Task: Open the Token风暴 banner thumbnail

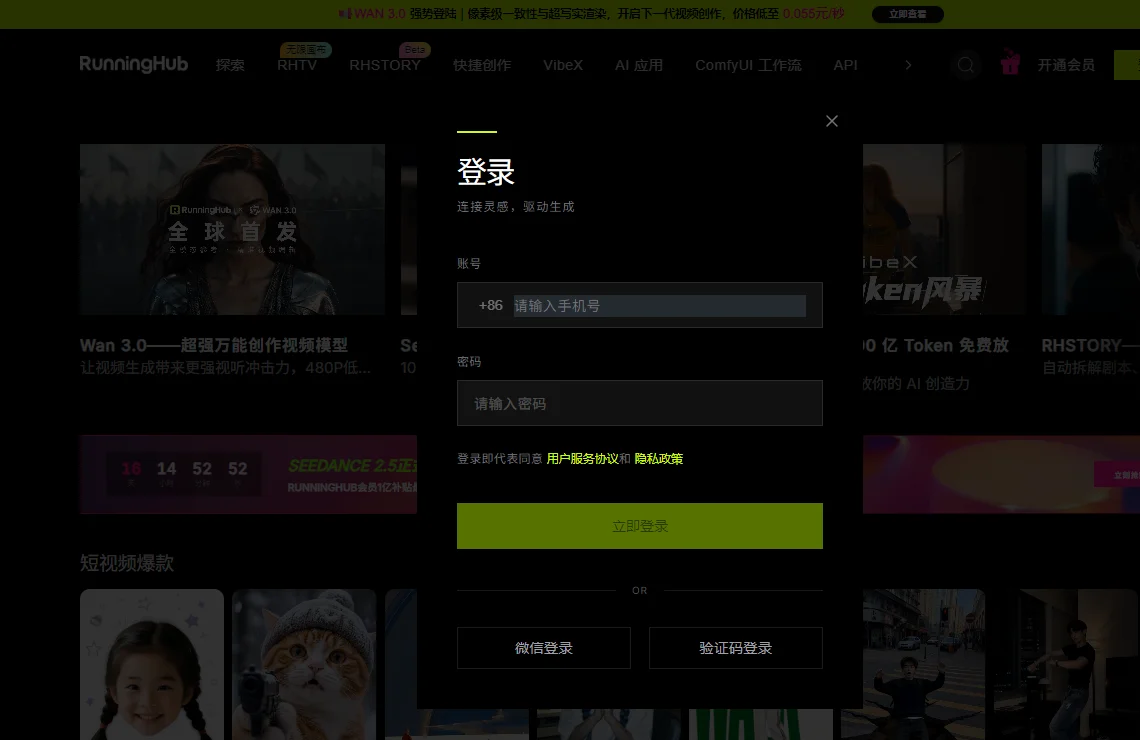Action: 944,229
